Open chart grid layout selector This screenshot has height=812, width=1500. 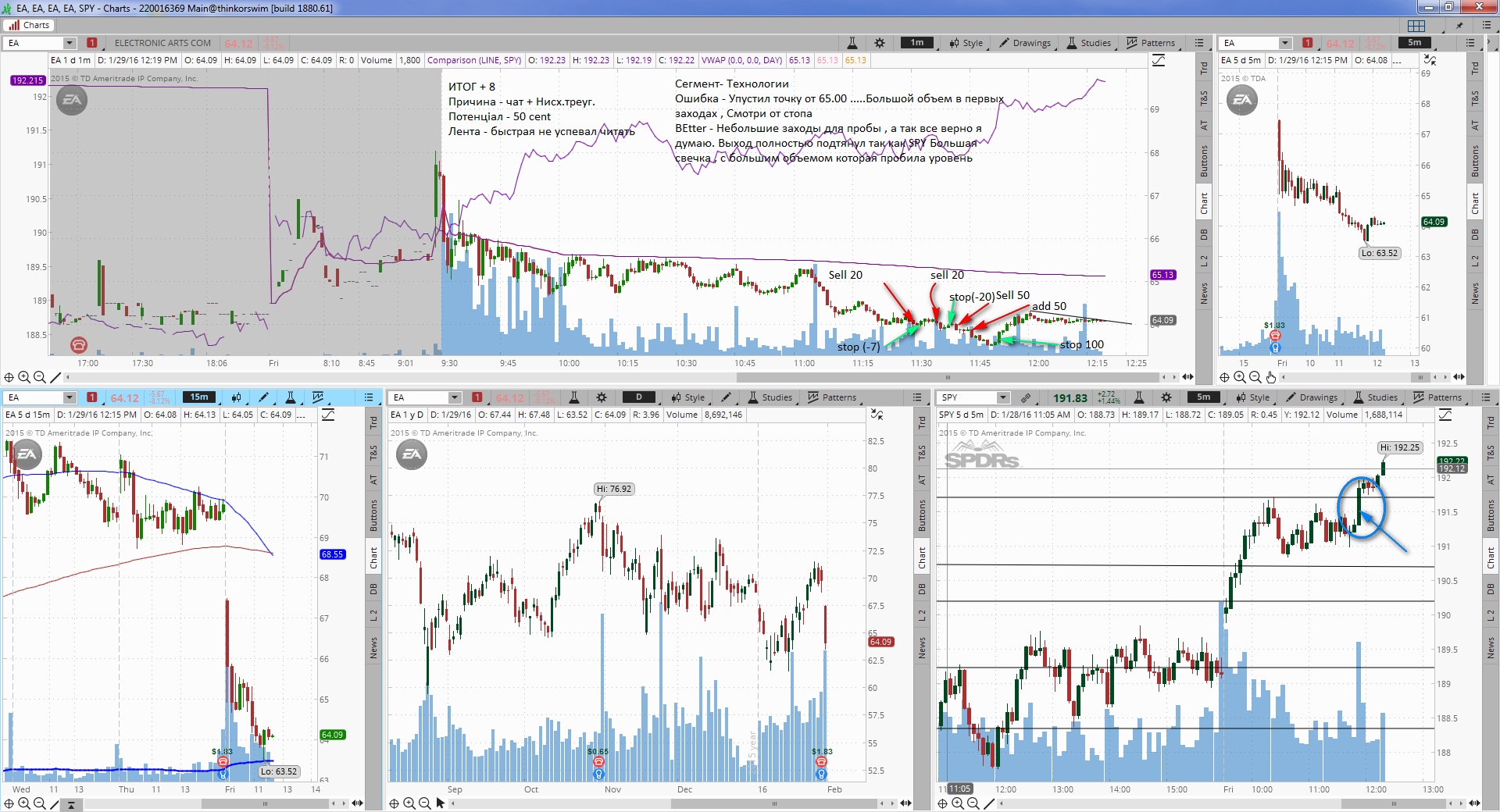click(x=1416, y=25)
